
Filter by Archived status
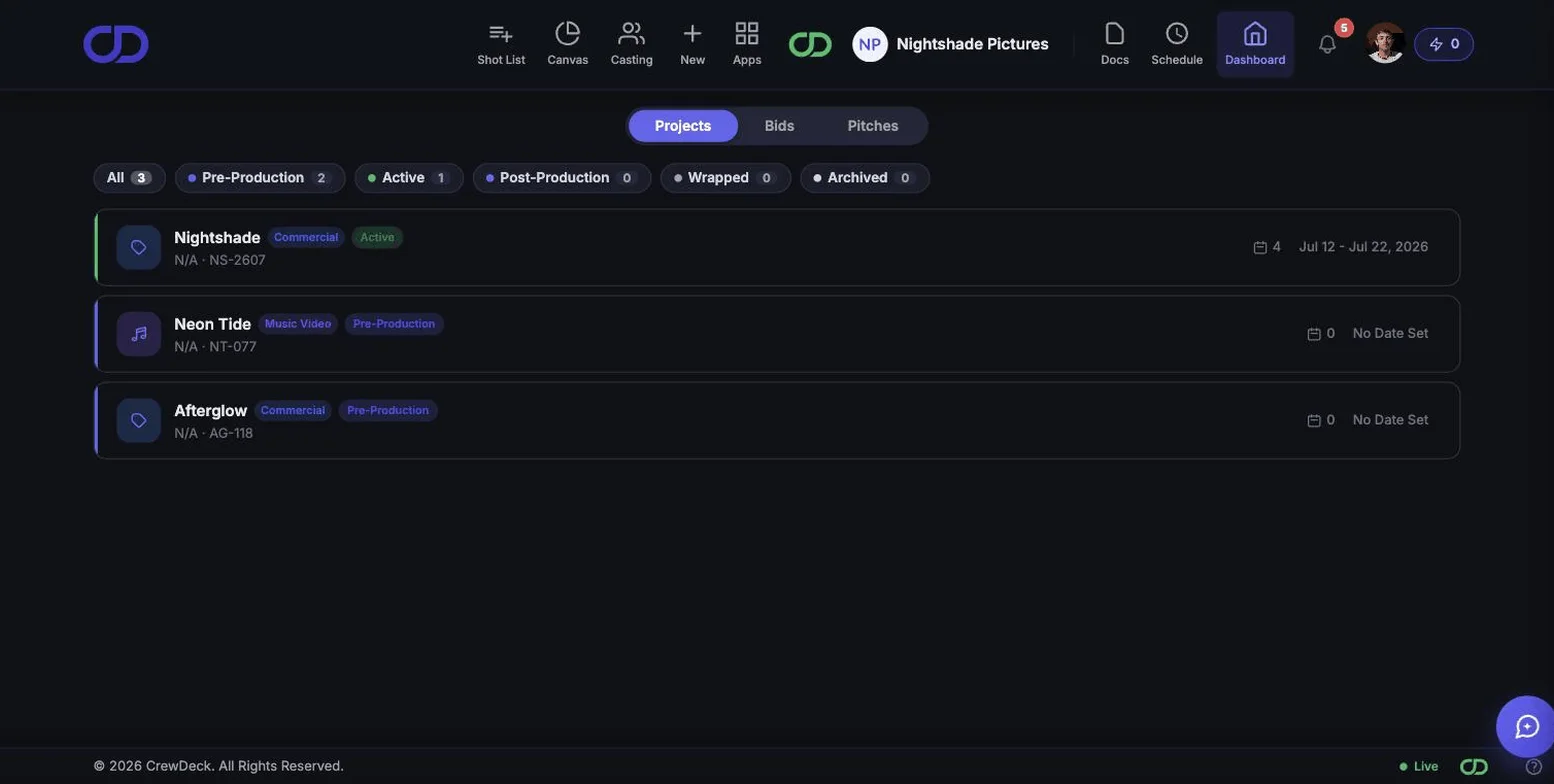(x=865, y=178)
